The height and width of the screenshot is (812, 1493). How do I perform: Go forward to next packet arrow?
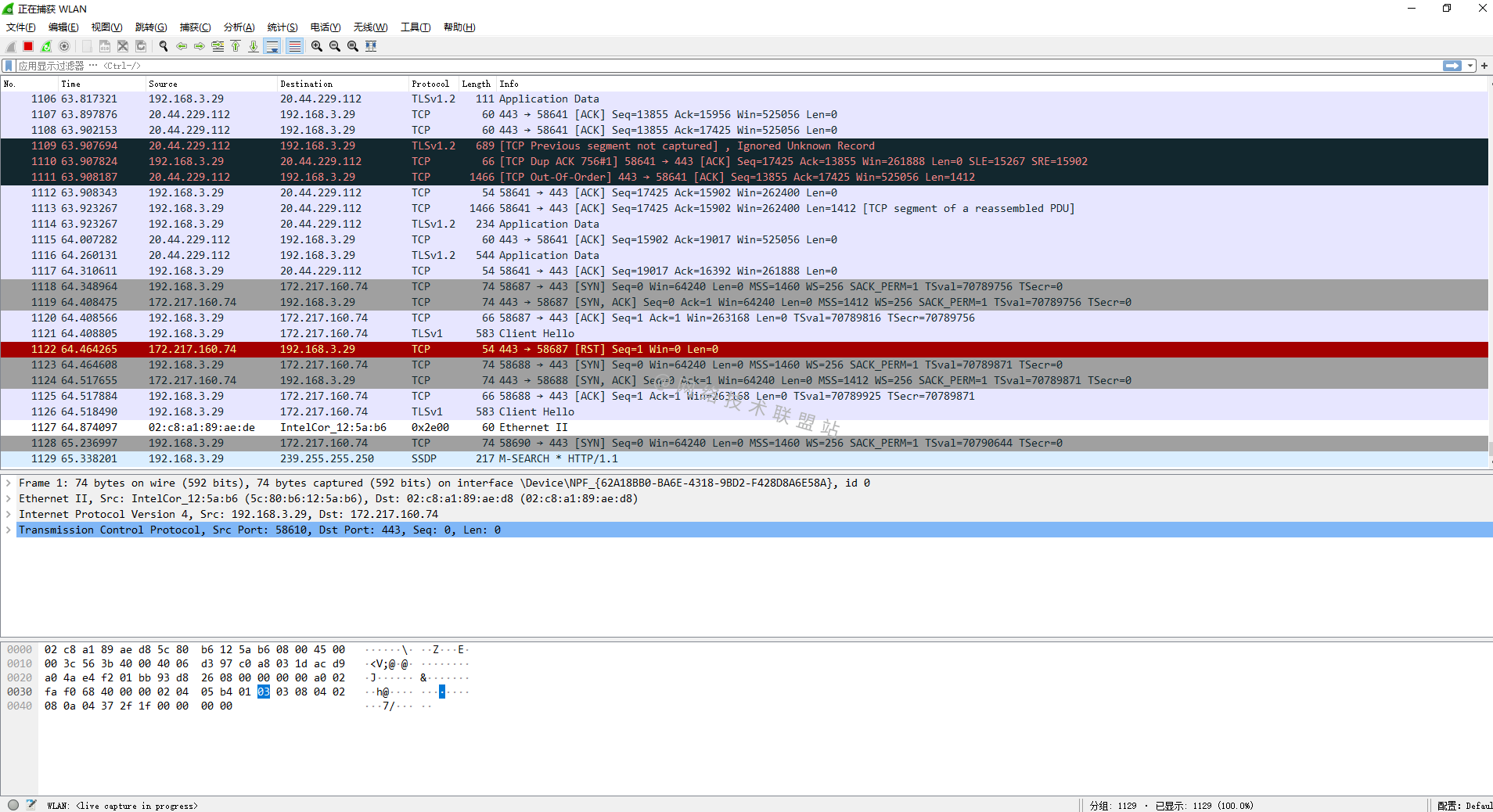pyautogui.click(x=200, y=46)
